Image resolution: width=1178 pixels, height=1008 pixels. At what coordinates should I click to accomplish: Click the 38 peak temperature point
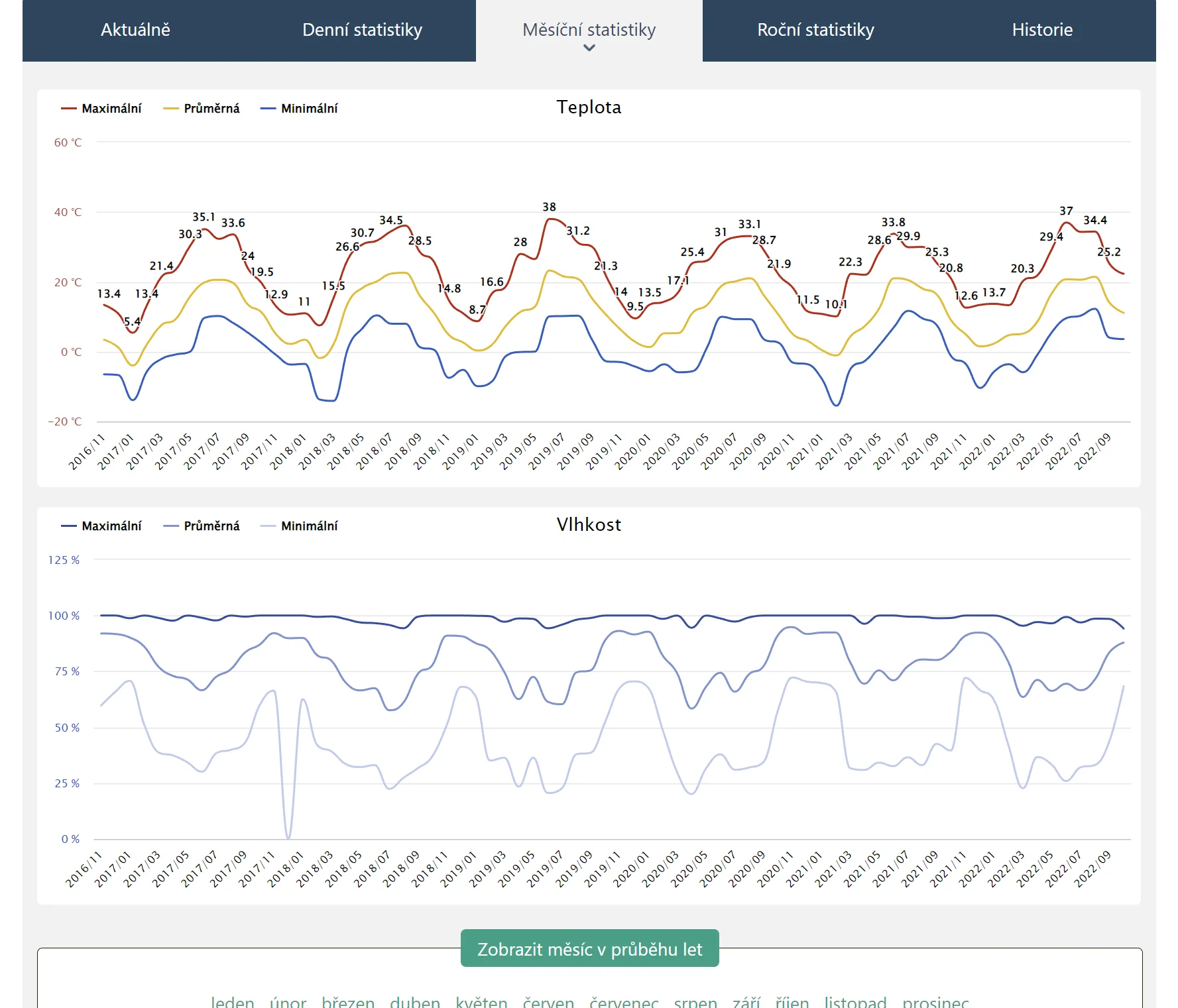(550, 219)
